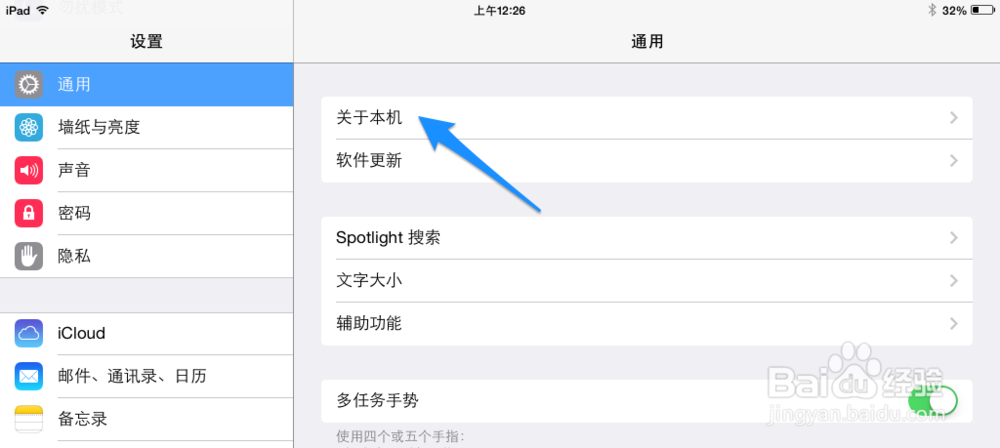Tap the blue Mail envelope icon
Screen dimensions: 1000x448
coord(29,376)
